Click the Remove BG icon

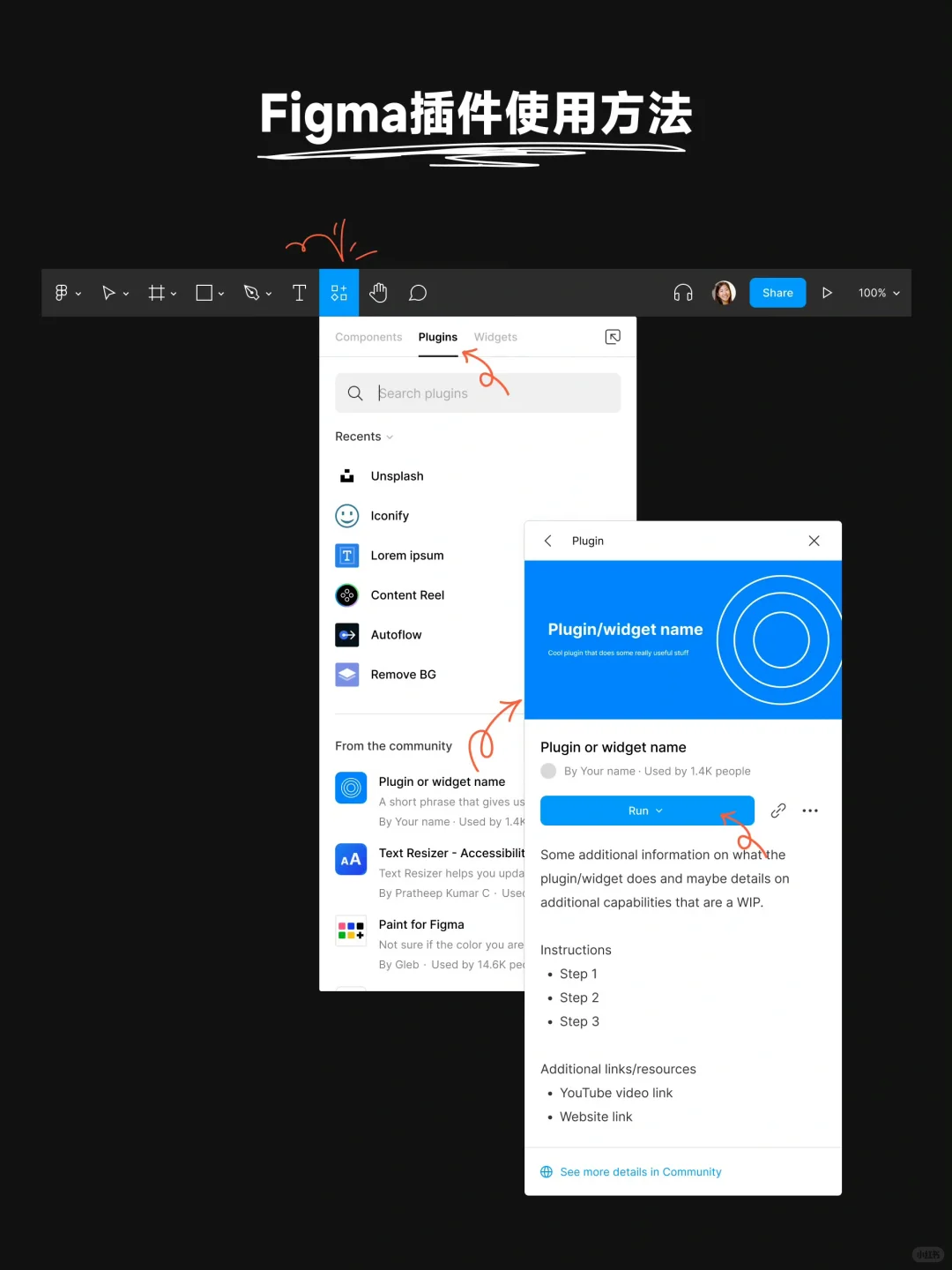pos(347,675)
